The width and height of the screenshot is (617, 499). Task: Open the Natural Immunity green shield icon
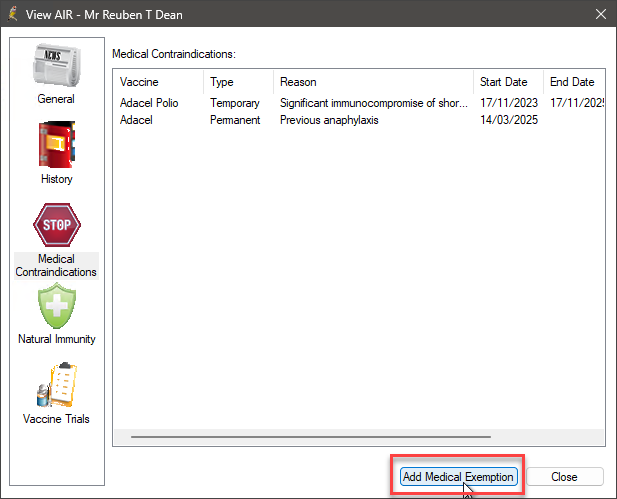56,306
